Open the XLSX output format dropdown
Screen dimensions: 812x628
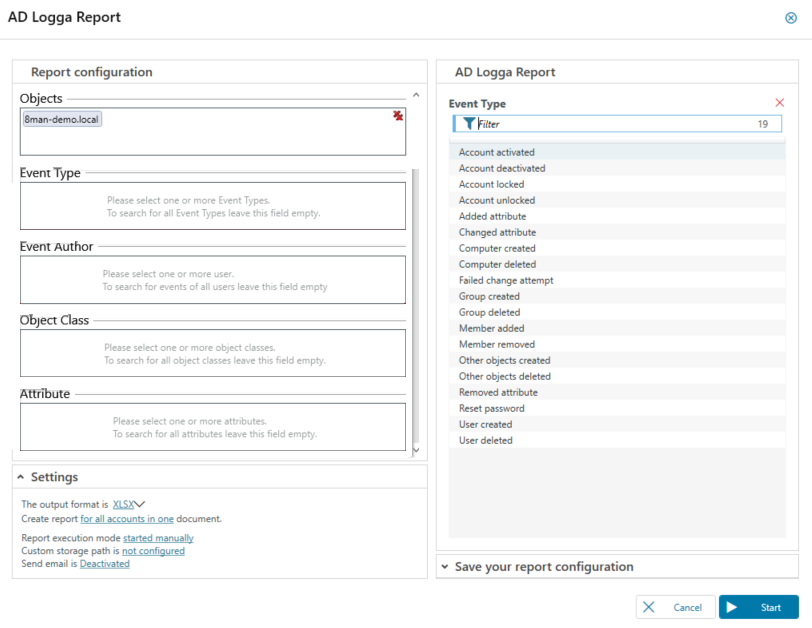(x=129, y=505)
